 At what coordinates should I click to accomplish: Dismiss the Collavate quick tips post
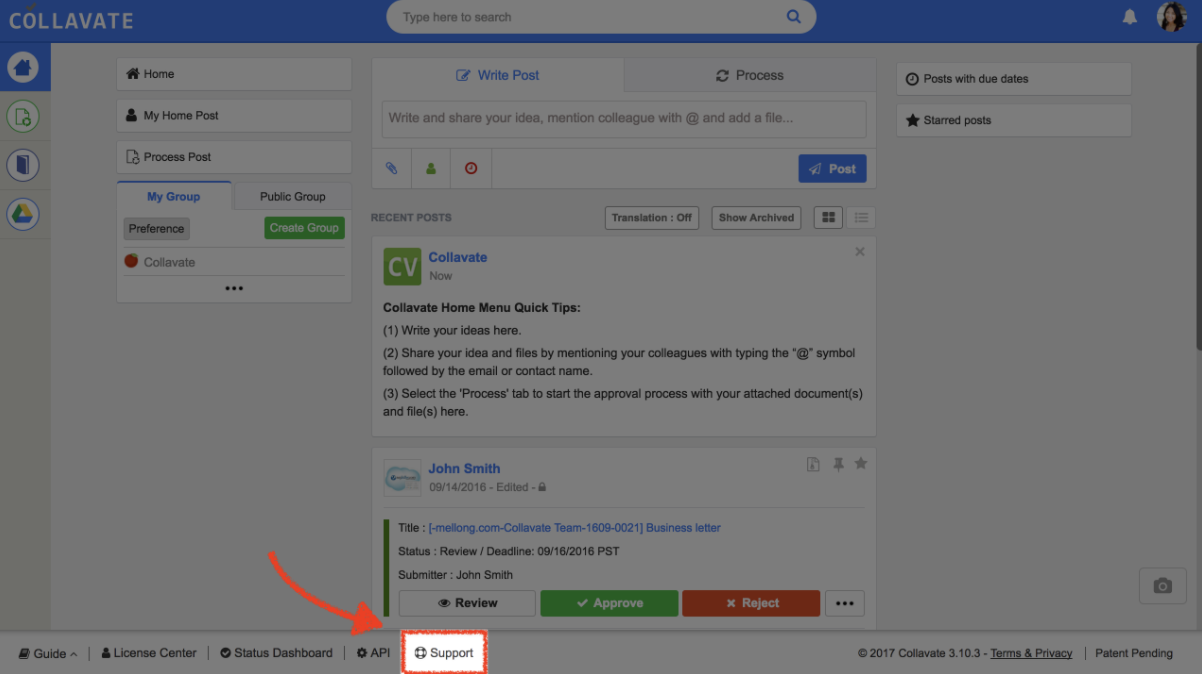860,252
